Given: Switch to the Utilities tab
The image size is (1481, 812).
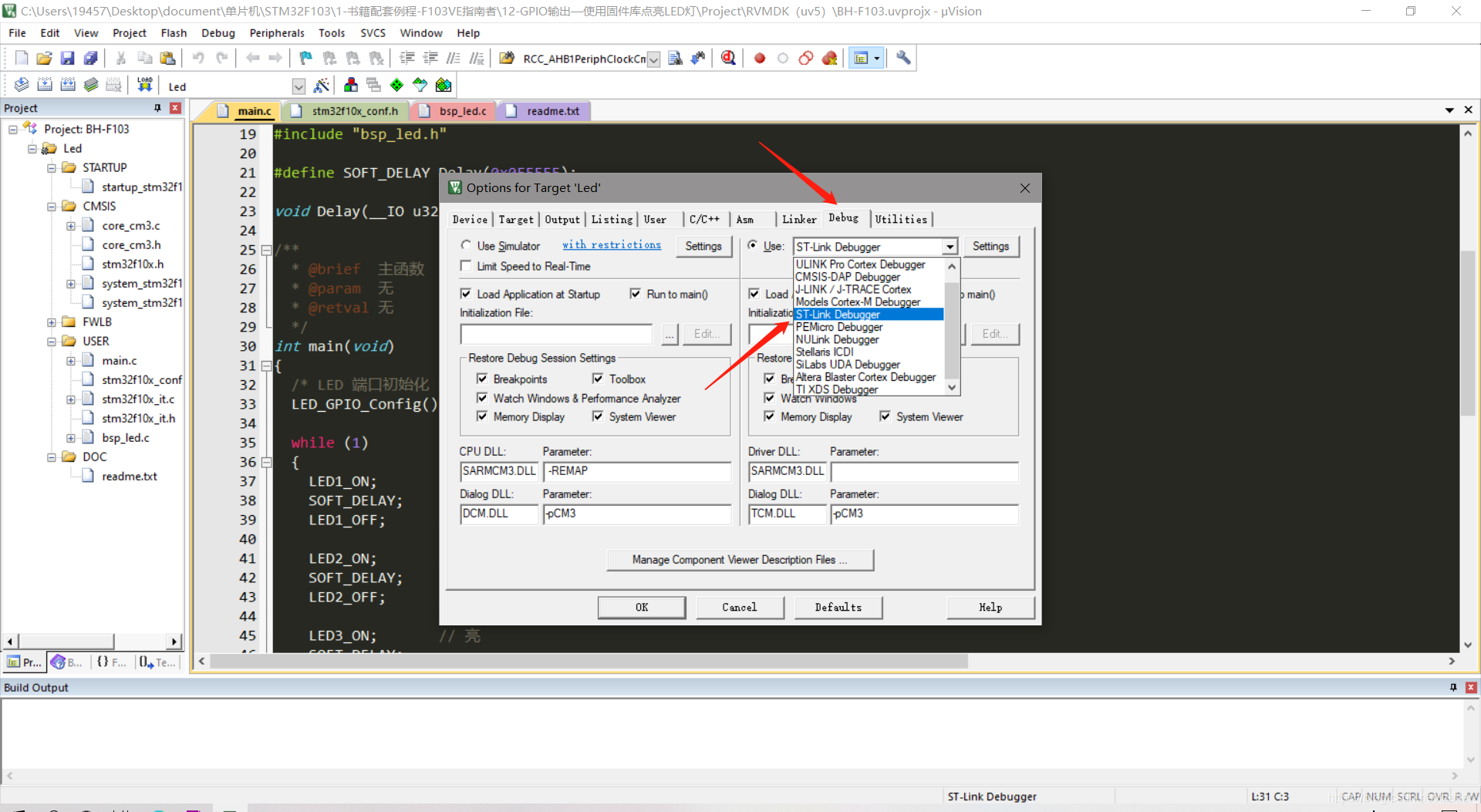Looking at the screenshot, I should (x=901, y=220).
